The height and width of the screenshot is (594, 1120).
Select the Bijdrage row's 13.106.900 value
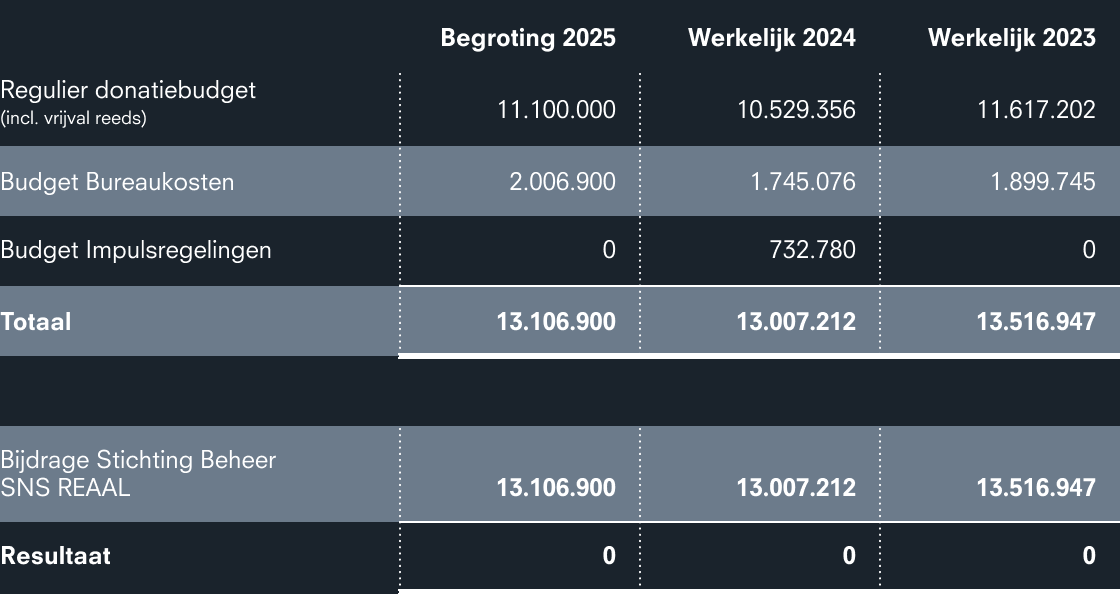pos(556,488)
